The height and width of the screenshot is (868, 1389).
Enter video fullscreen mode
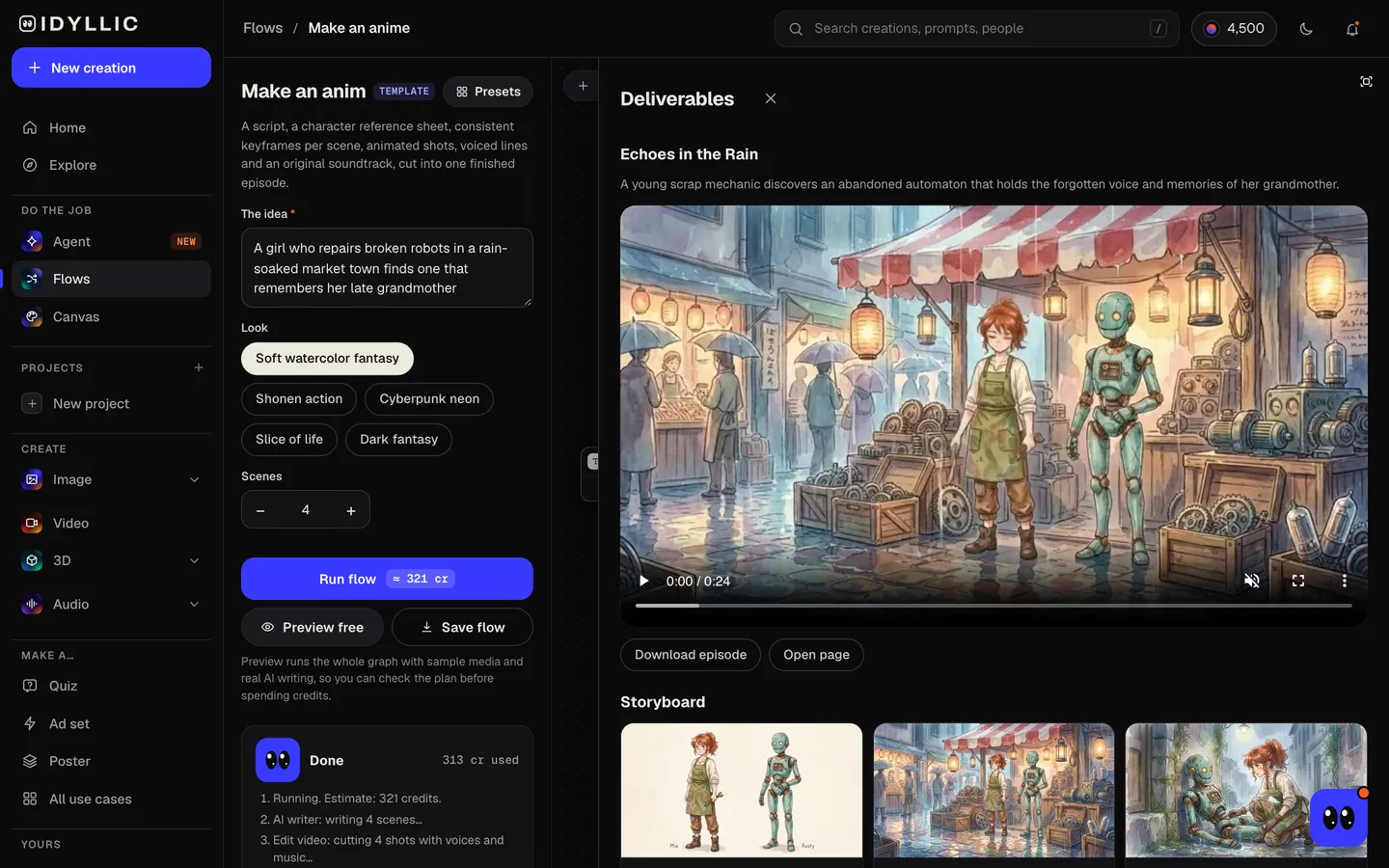point(1298,581)
